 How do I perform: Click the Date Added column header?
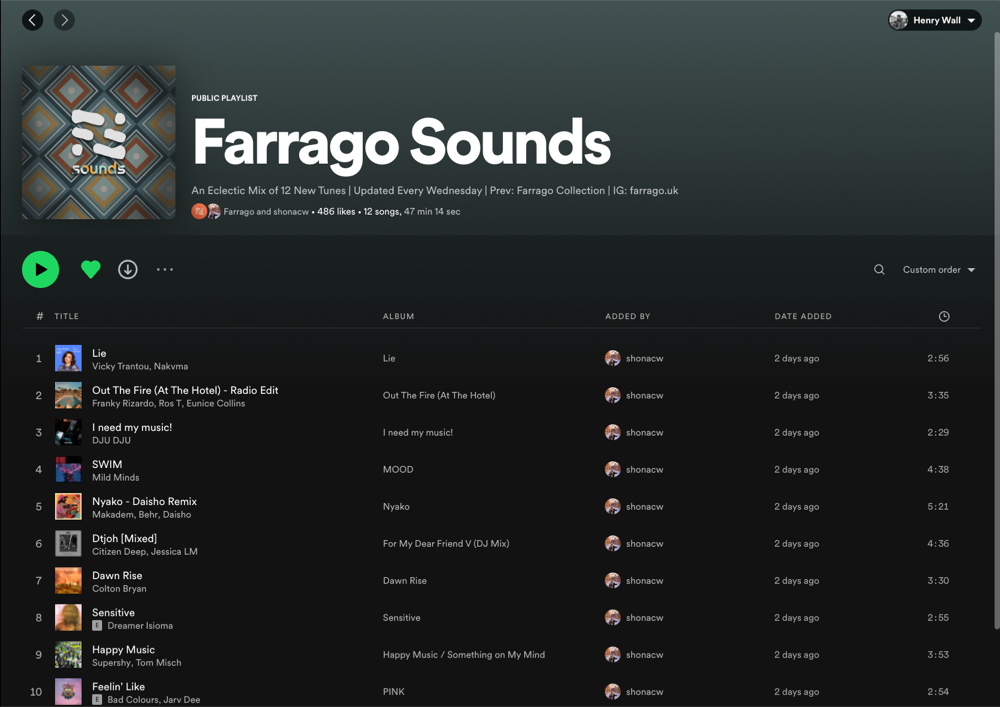click(803, 316)
